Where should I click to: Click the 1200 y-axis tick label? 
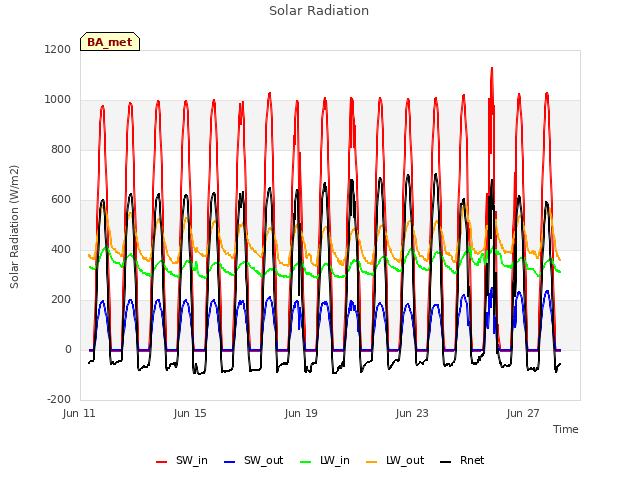click(x=58, y=49)
